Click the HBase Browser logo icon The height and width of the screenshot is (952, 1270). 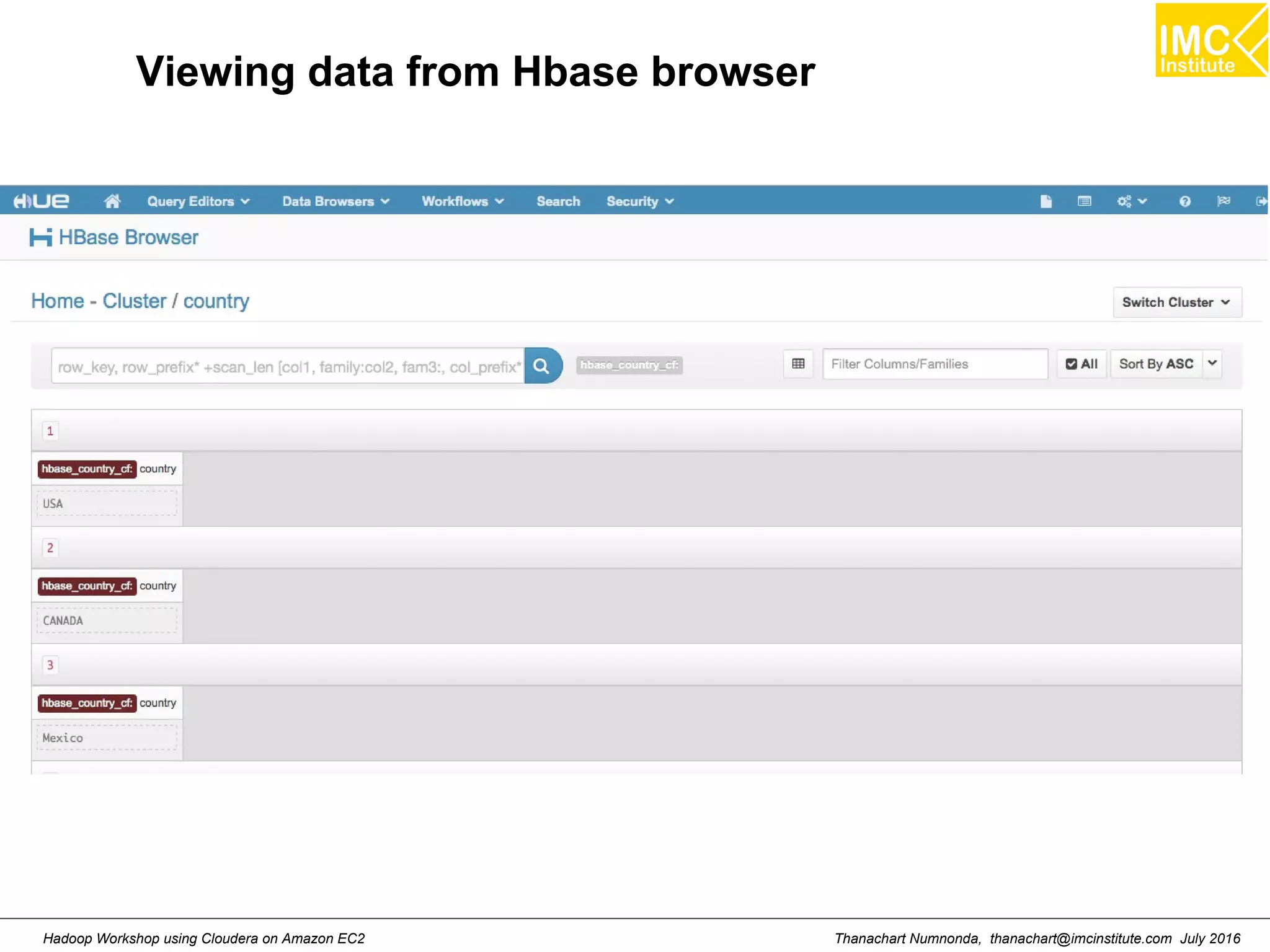point(41,237)
